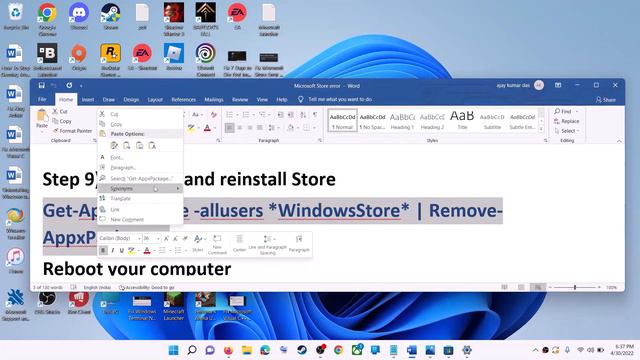Click the Windows Start button

[x=173, y=350]
